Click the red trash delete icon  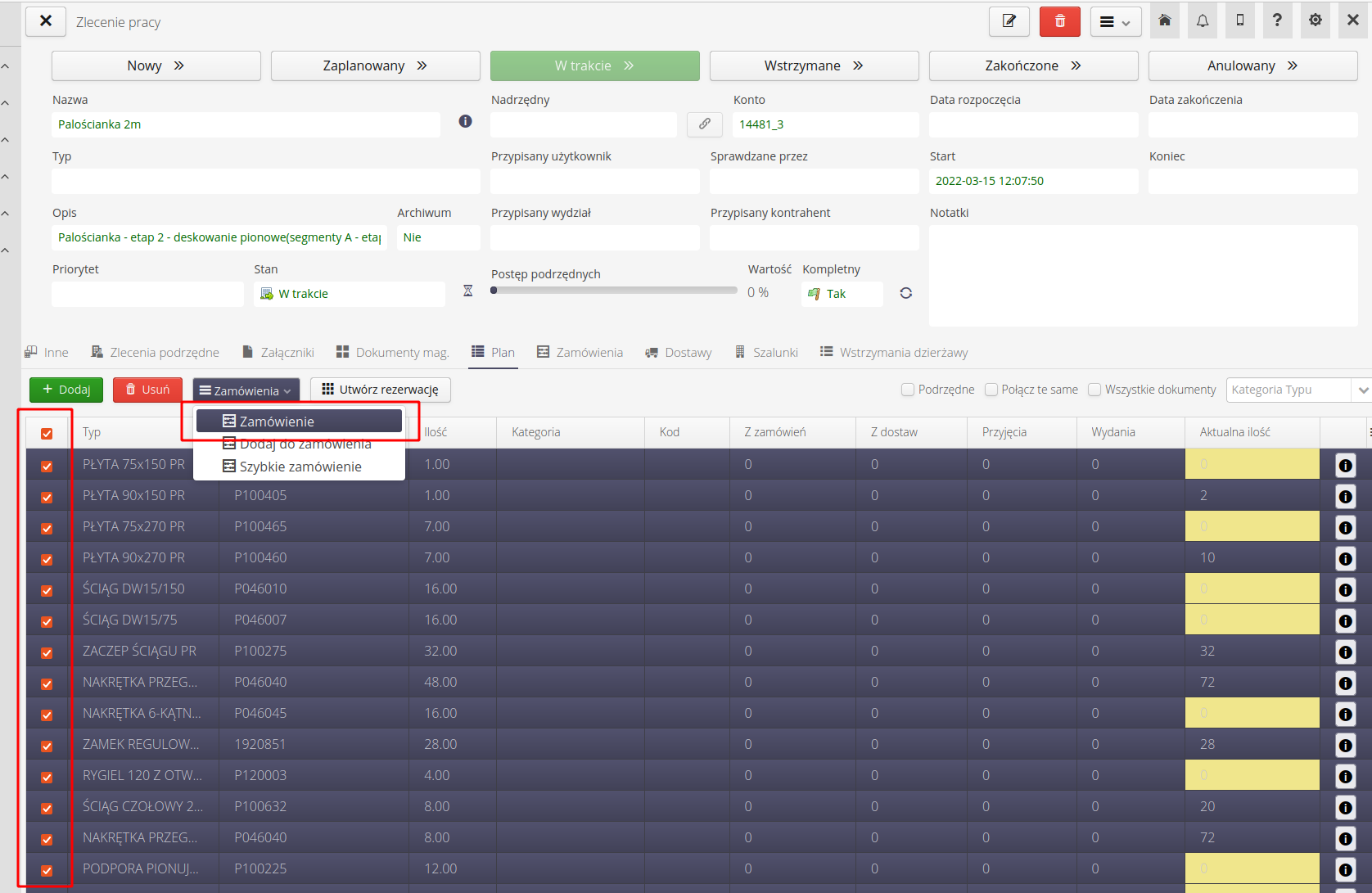click(1059, 21)
